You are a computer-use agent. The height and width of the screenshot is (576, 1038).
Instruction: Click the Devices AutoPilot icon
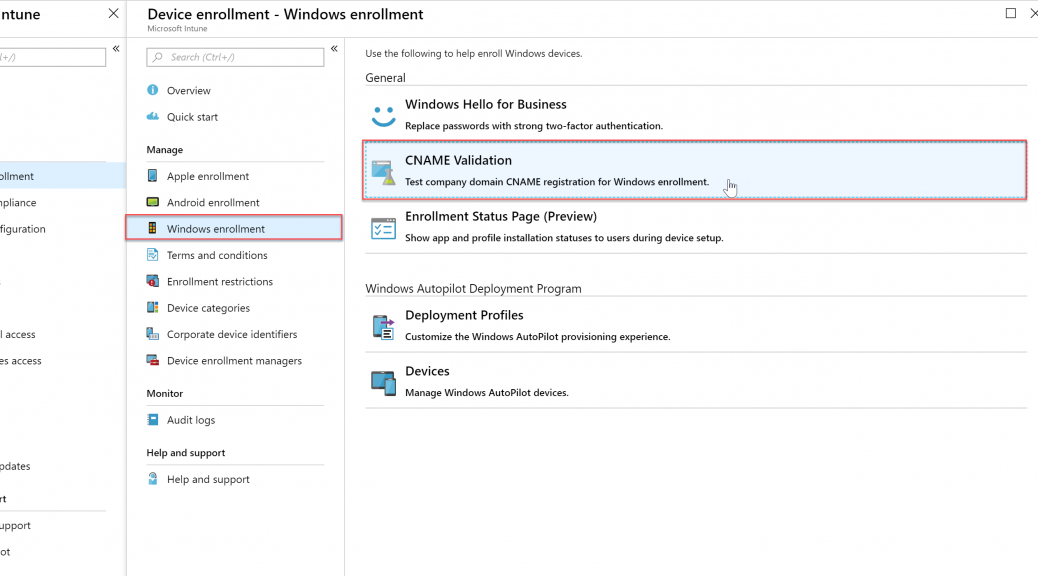pos(383,383)
